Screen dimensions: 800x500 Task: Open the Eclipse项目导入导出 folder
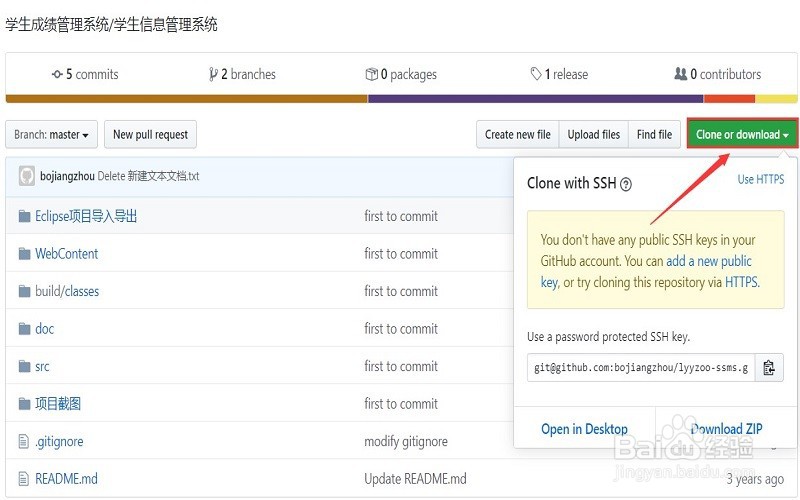(x=86, y=216)
